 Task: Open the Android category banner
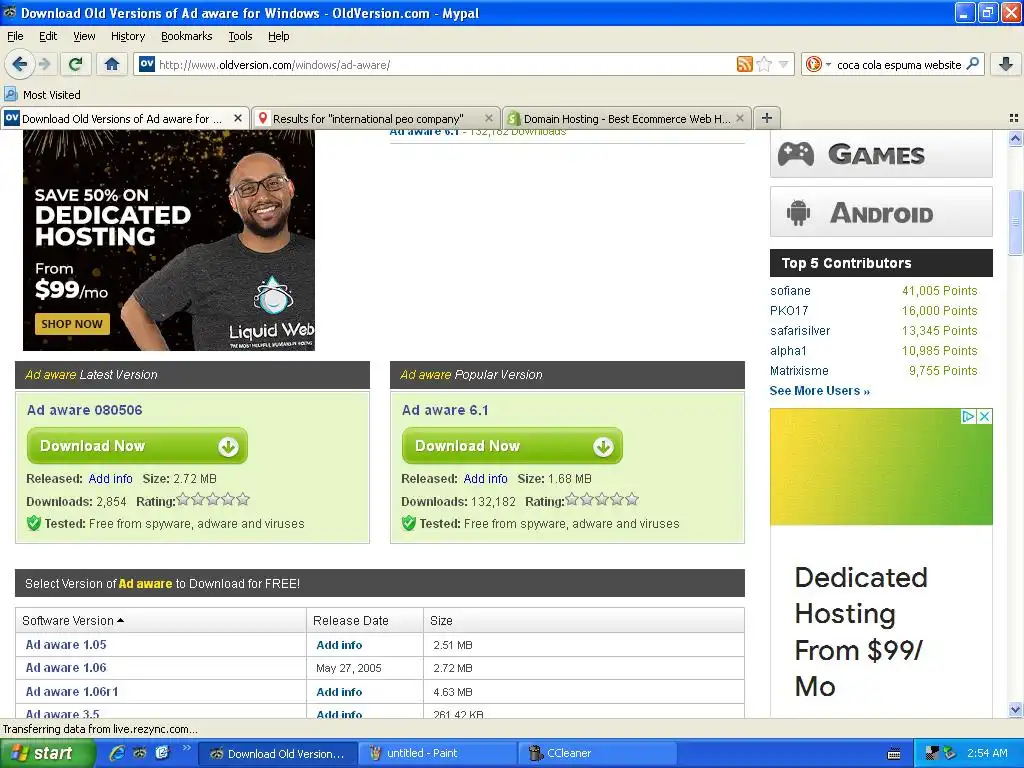click(881, 212)
